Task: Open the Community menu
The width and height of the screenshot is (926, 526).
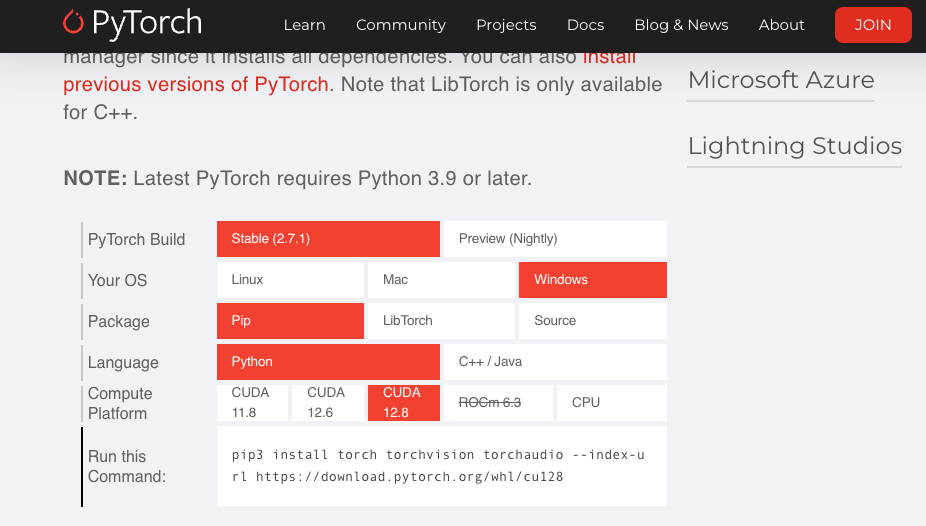Action: tap(400, 25)
